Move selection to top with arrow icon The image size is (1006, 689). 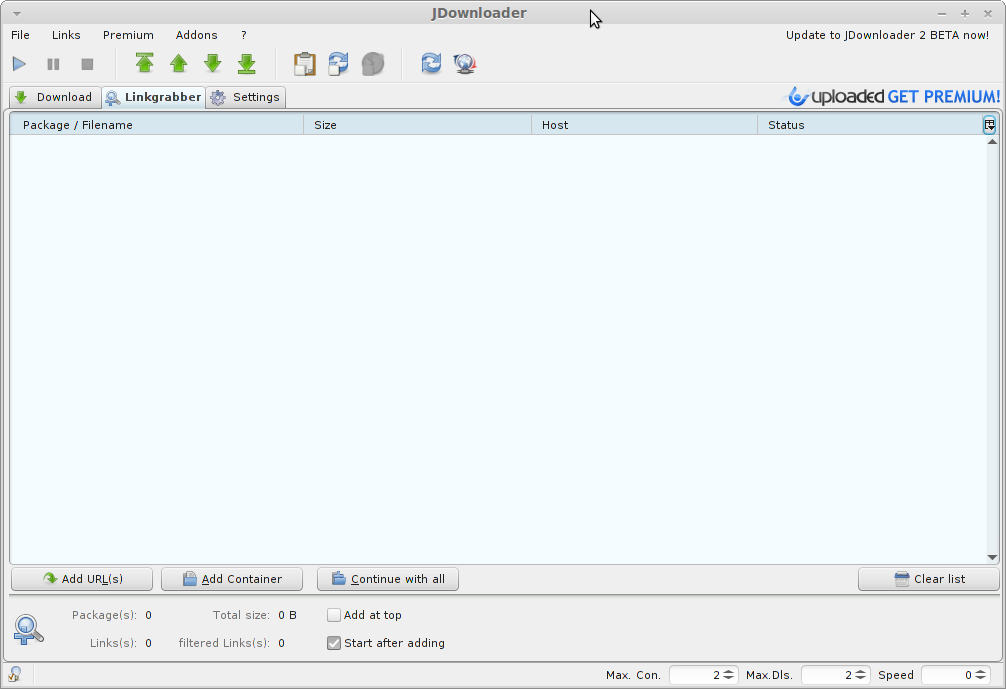click(x=144, y=63)
